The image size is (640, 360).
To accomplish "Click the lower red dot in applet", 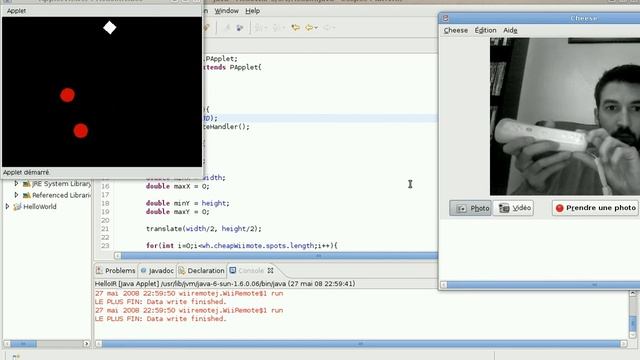I will tap(81, 131).
